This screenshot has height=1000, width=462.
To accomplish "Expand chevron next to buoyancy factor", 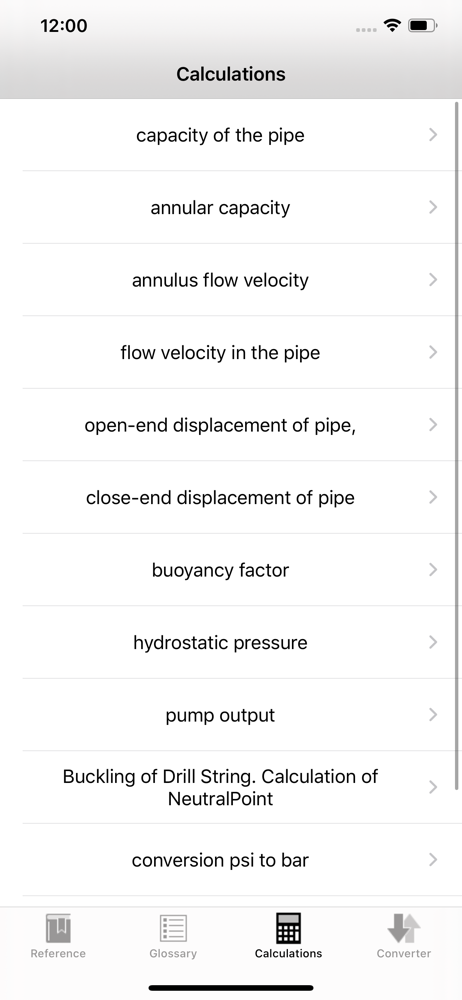I will tap(433, 569).
